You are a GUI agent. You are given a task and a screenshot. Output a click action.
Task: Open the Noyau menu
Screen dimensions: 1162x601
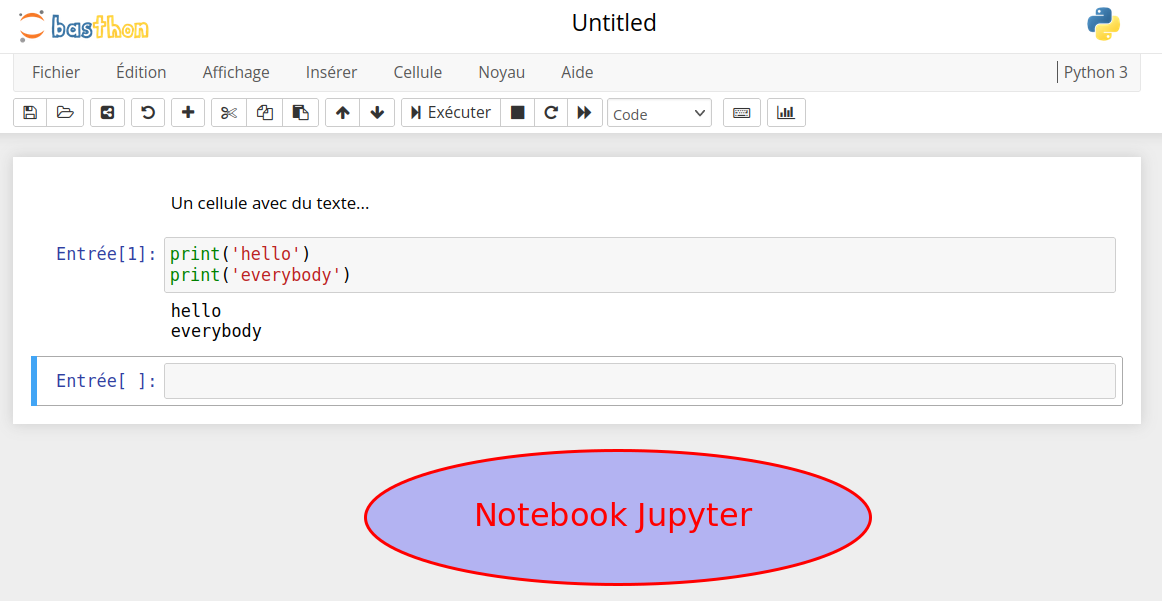point(501,72)
